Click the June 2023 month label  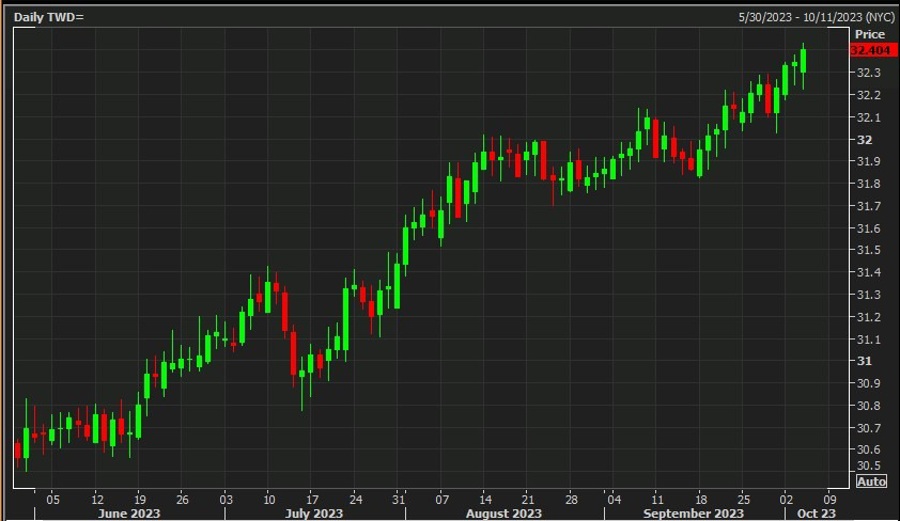click(129, 514)
